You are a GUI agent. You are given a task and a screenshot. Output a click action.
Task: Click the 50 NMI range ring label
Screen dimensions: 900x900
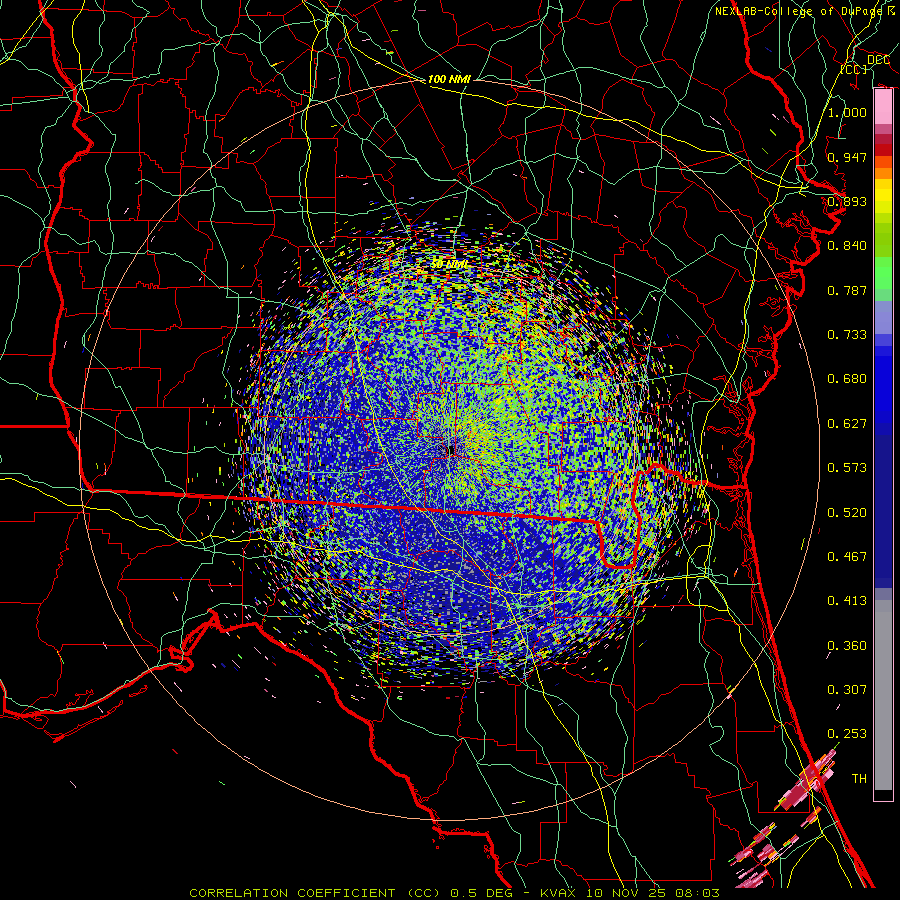coord(449,265)
